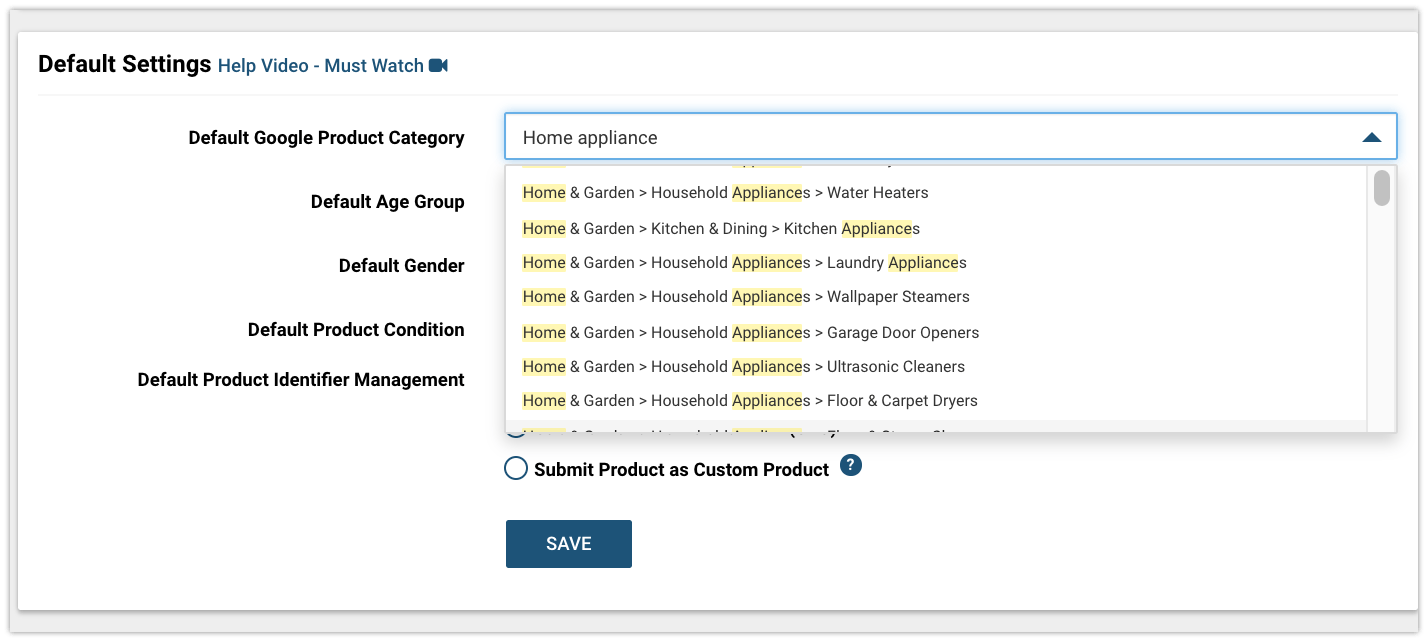Click the question mark help icon
The width and height of the screenshot is (1428, 642).
851,465
